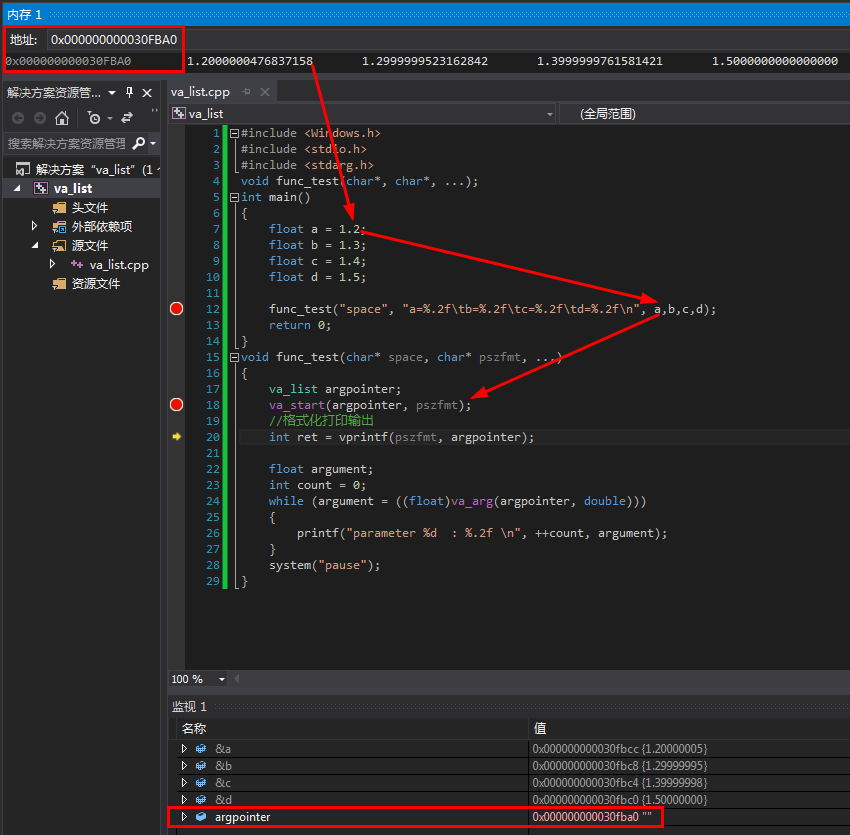Expand the &d watch entry
This screenshot has width=850, height=835.
pyautogui.click(x=184, y=799)
